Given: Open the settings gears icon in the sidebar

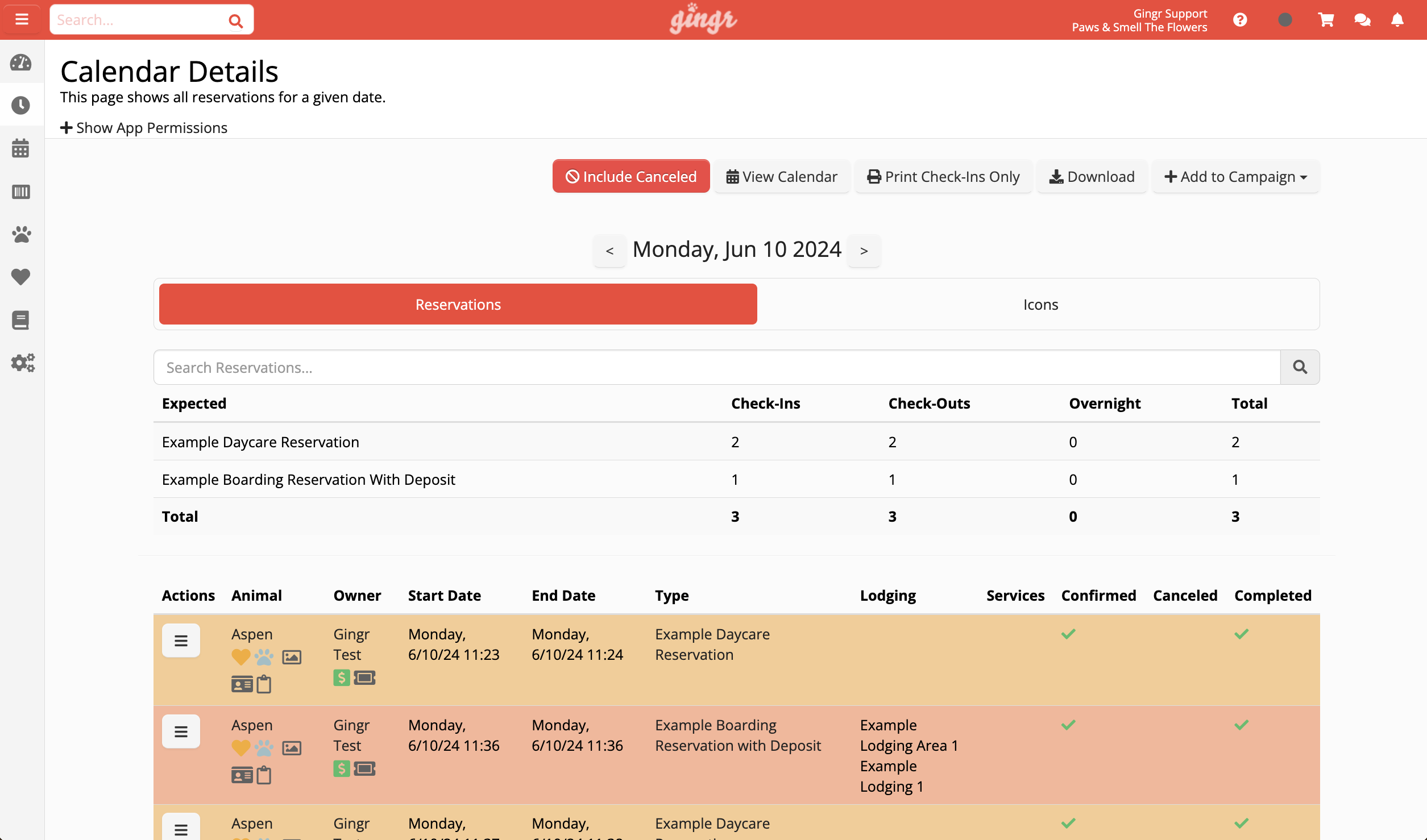Looking at the screenshot, I should click(21, 363).
